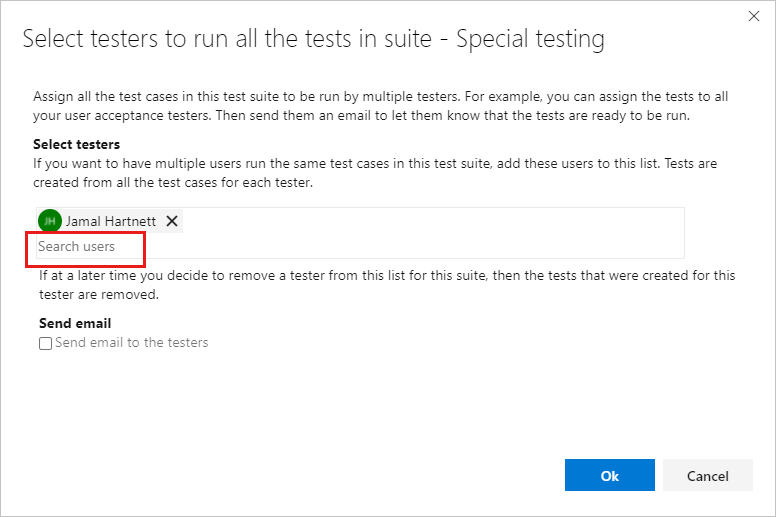
Task: Click 'Special testing' suite name in the title
Action: [x=529, y=40]
